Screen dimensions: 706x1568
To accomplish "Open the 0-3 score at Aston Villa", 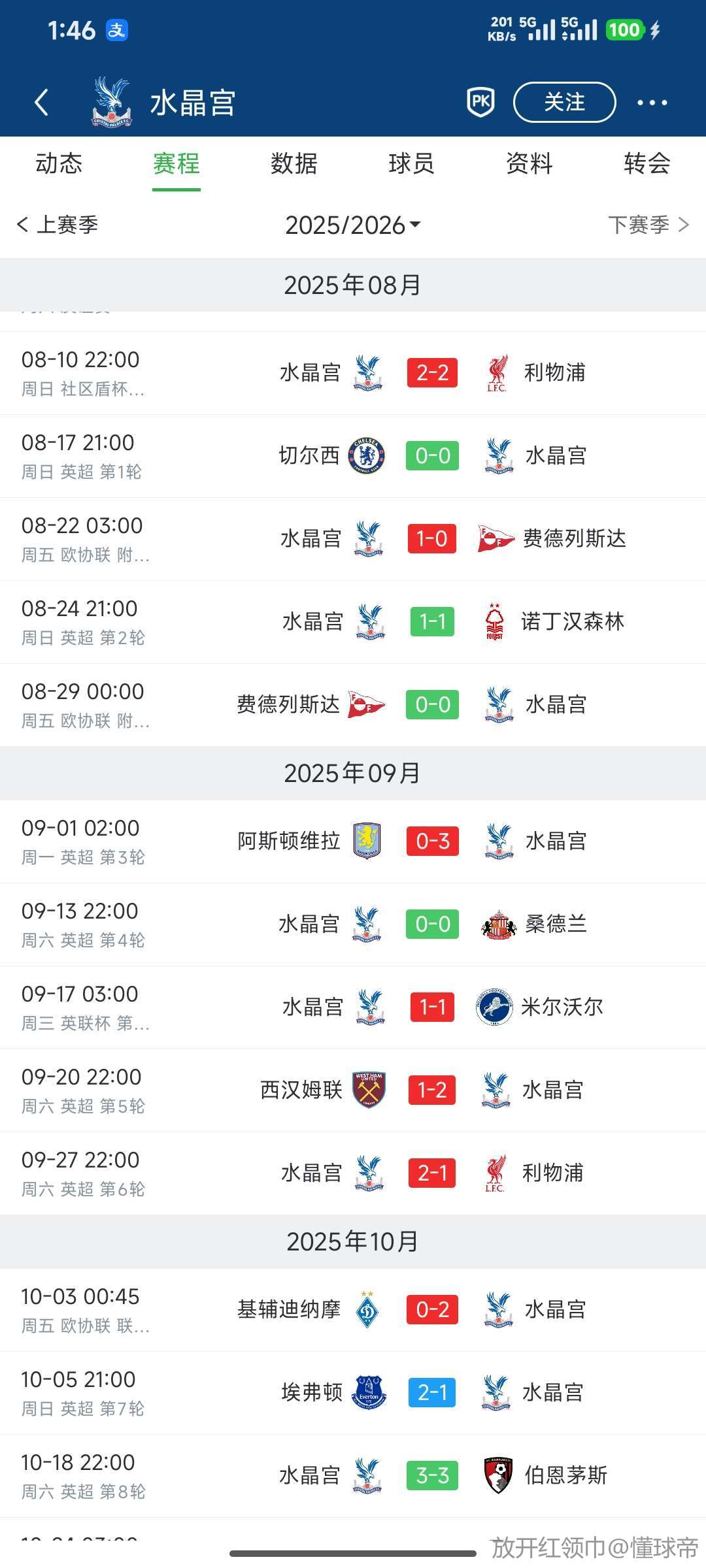I will [432, 841].
